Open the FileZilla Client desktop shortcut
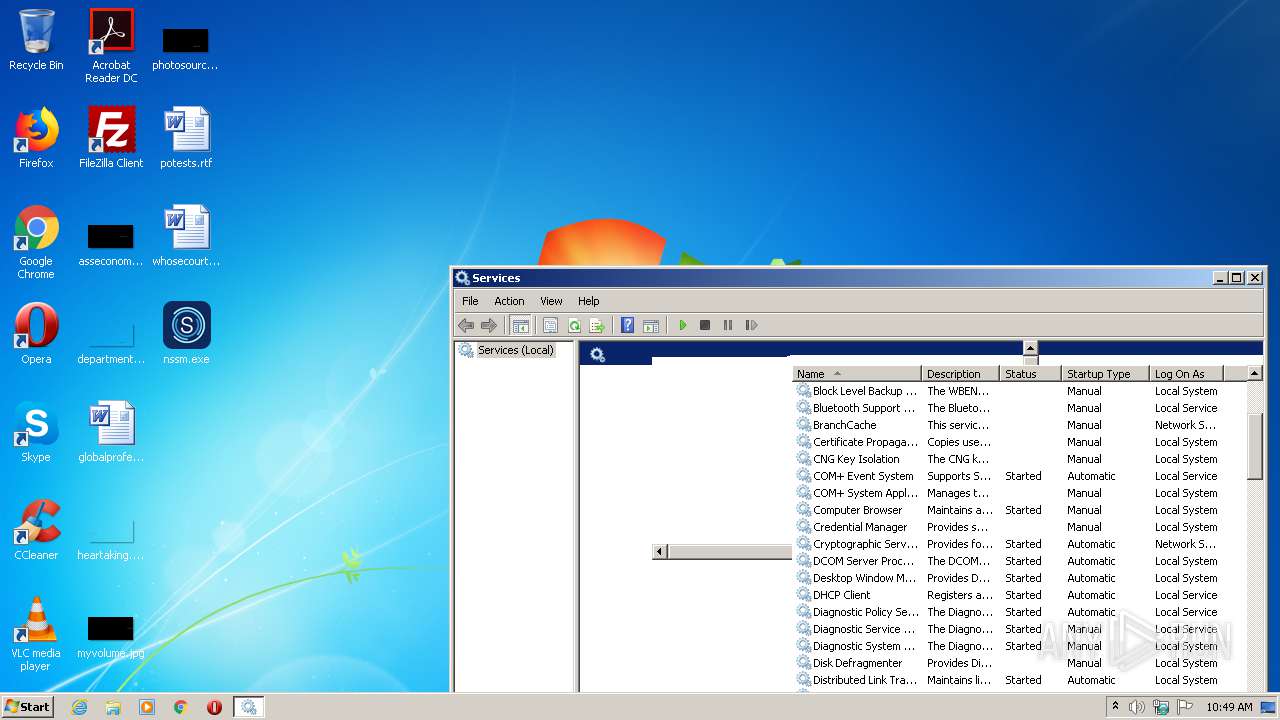This screenshot has height=720, width=1280. [x=111, y=138]
